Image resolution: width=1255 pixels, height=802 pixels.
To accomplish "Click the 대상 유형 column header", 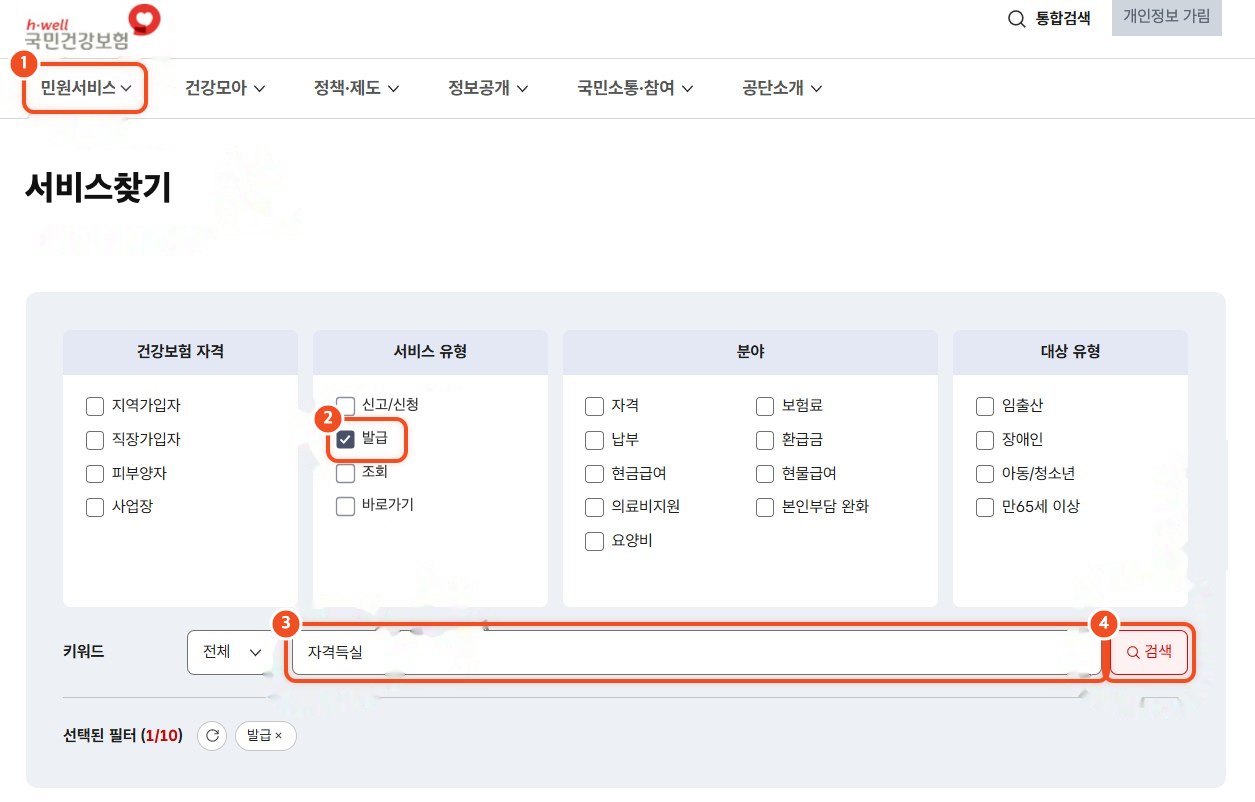I will pyautogui.click(x=1070, y=352).
